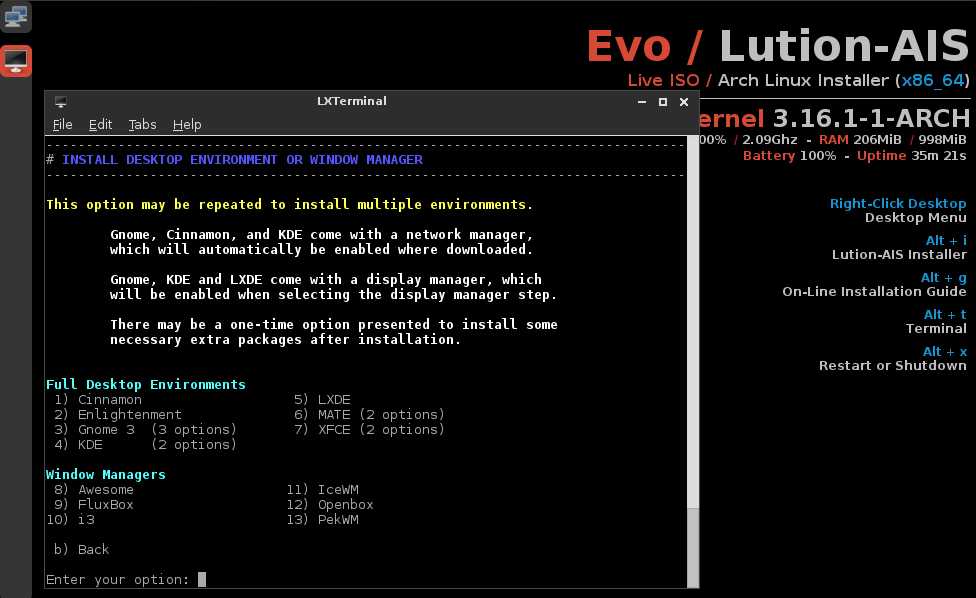Viewport: 976px width, 598px height.
Task: Open the Edit menu in LXTerminal
Action: point(100,124)
